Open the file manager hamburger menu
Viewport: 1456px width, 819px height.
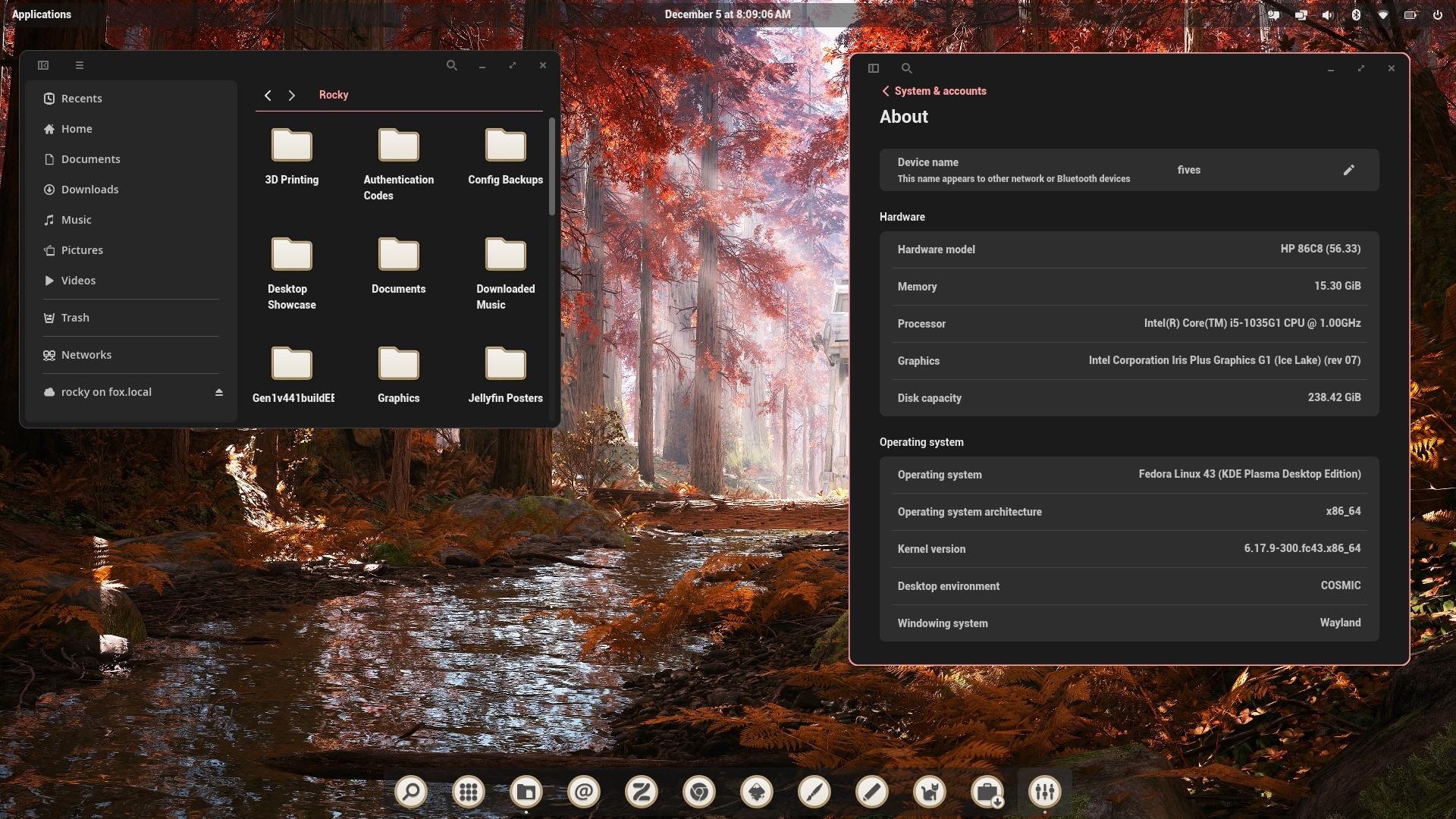tap(80, 65)
